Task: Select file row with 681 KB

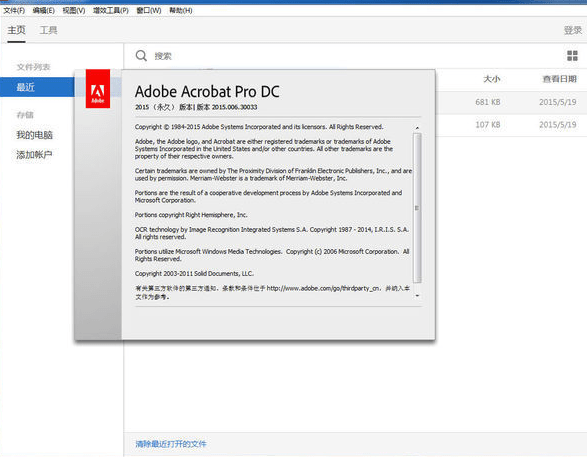Action: tap(511, 102)
